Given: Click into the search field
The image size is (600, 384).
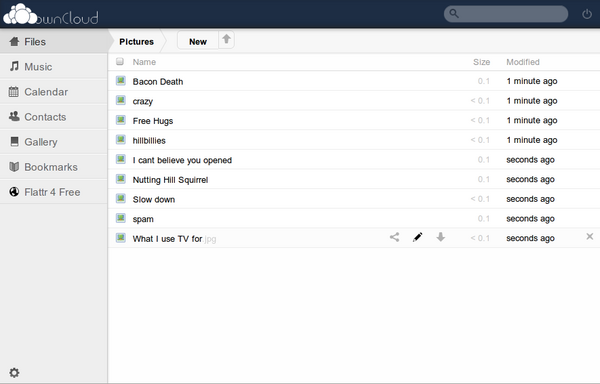Looking at the screenshot, I should coord(506,14).
